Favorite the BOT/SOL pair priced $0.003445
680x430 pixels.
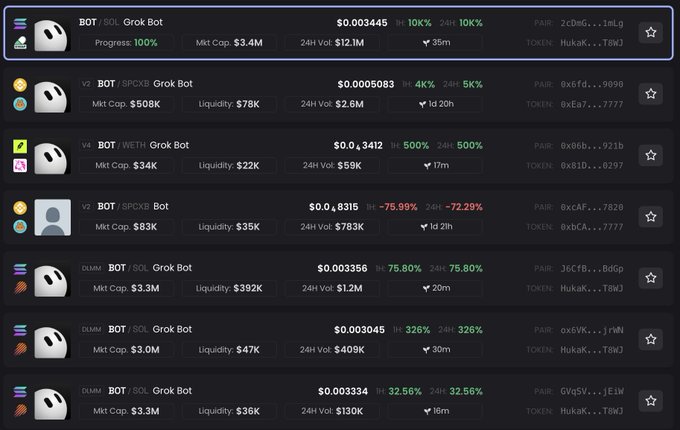point(651,33)
